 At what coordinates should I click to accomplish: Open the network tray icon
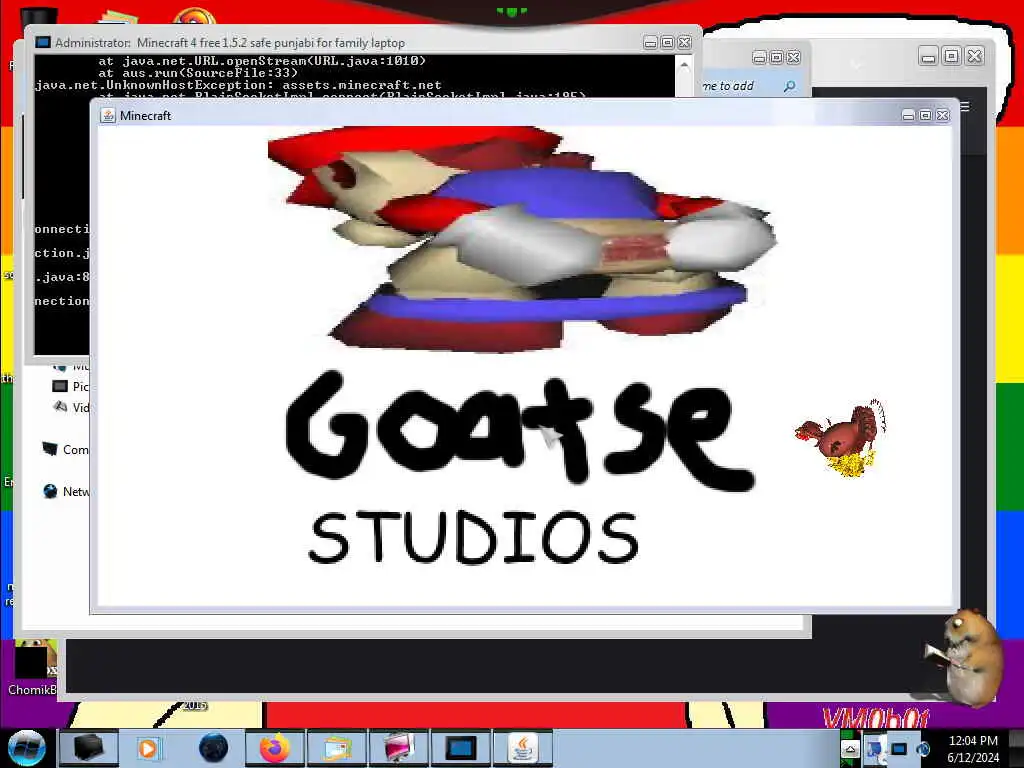click(x=874, y=750)
